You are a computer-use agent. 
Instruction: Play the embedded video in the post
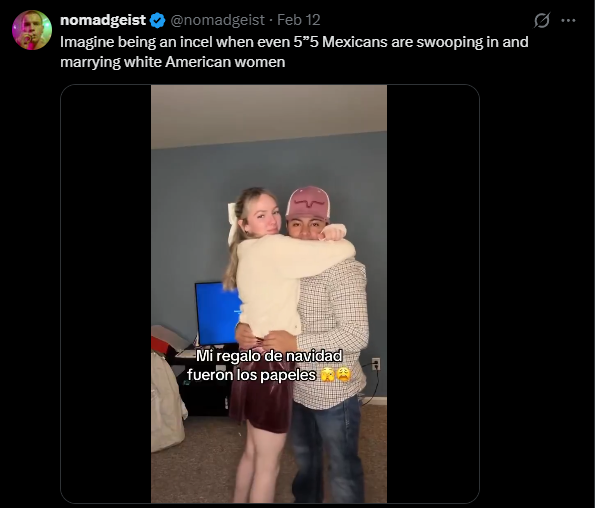(269, 294)
